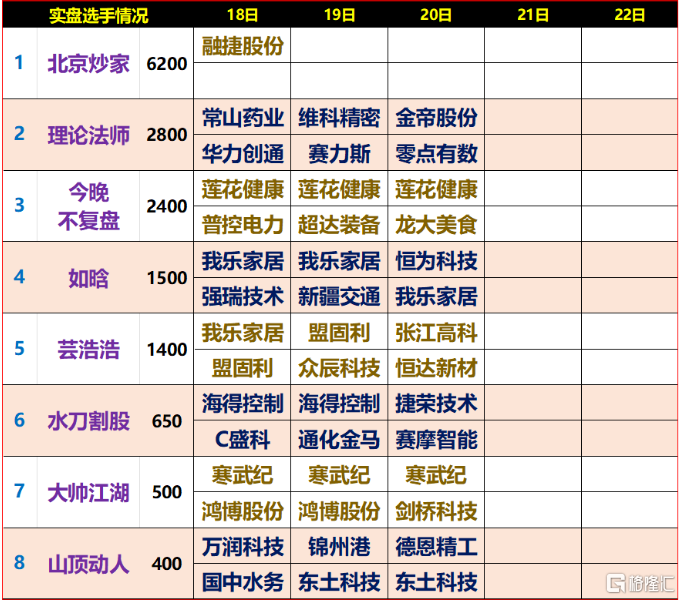681x600 pixels.
Task: Click the 维科精密 cell
Action: (339, 117)
